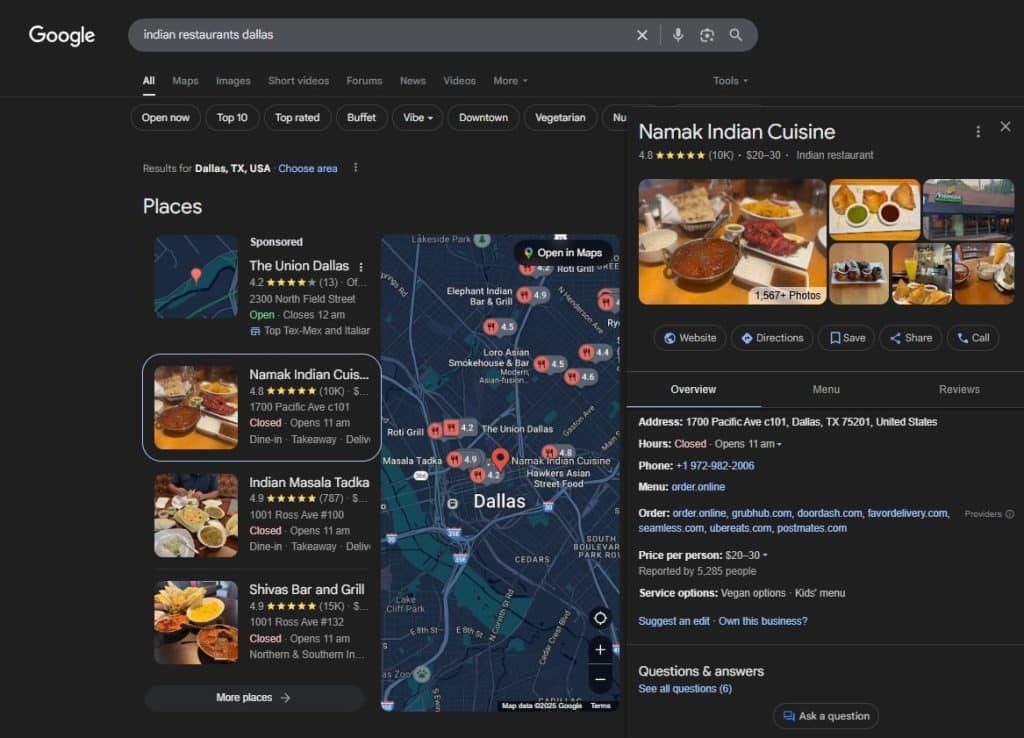Close the Namak Indian Cuisine panel

point(1005,127)
